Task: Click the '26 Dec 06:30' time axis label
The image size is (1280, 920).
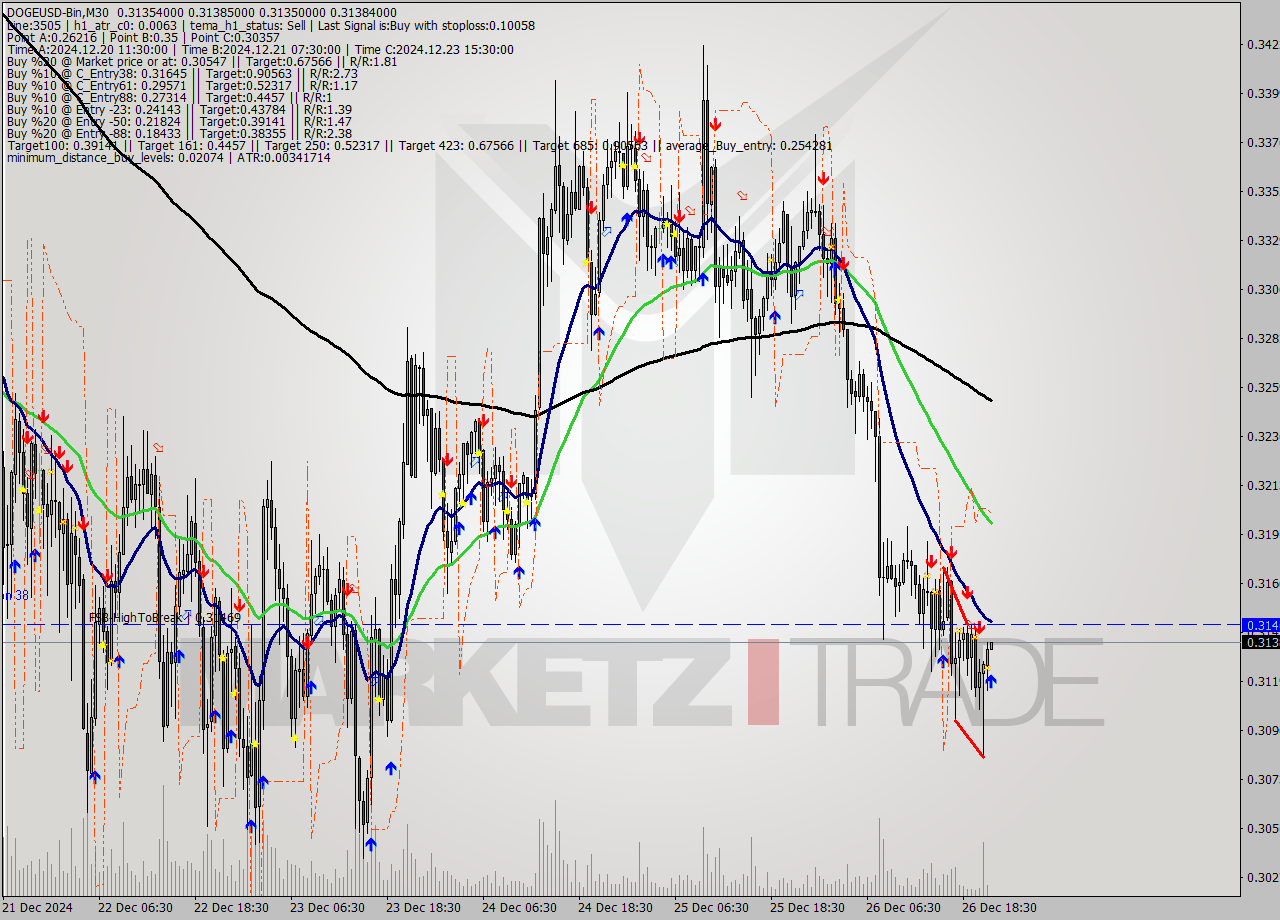Action: [x=904, y=908]
